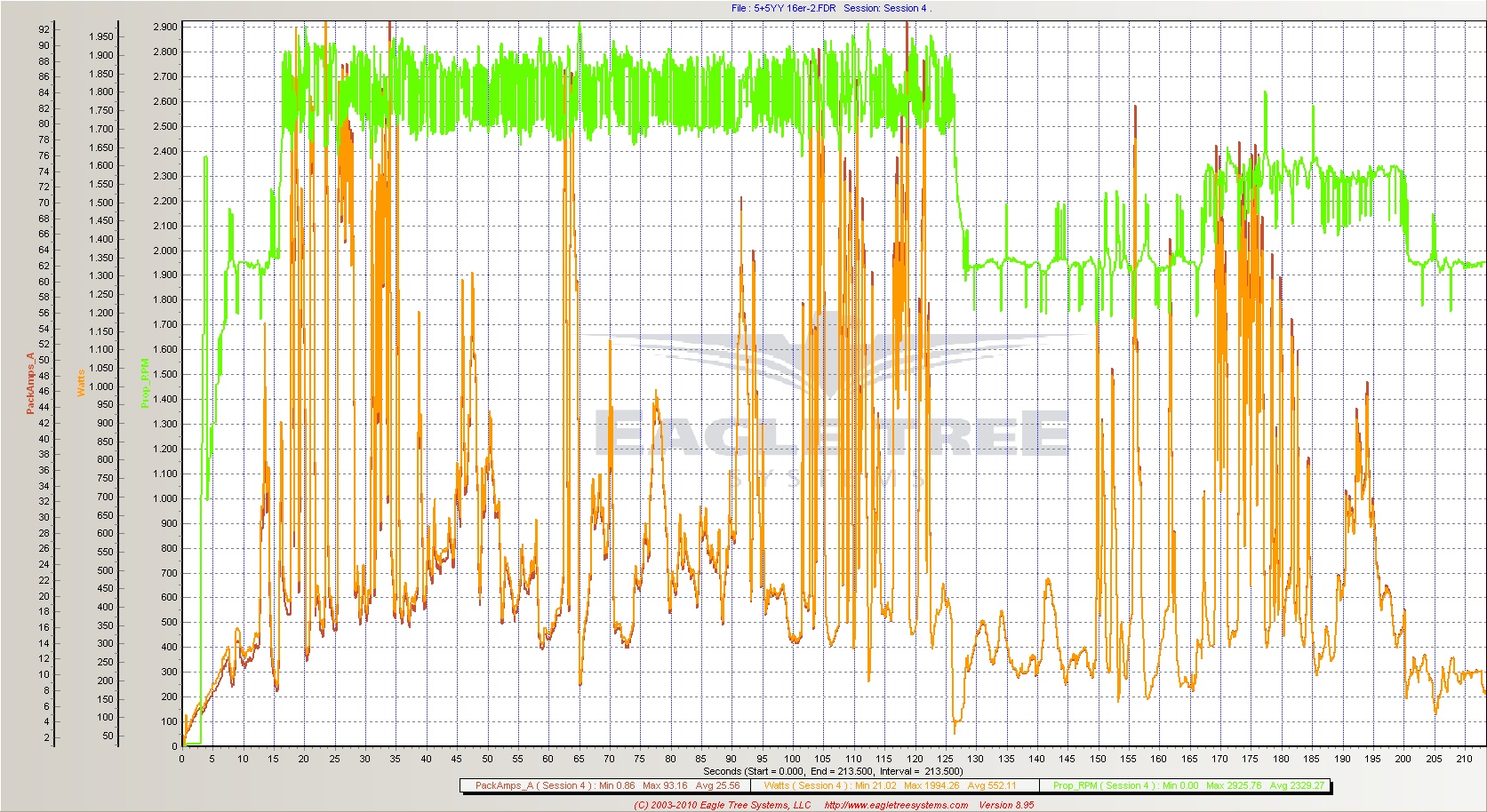Viewport: 1487px width, 812px height.
Task: Click the Version 8.95 text
Action: (x=1006, y=805)
